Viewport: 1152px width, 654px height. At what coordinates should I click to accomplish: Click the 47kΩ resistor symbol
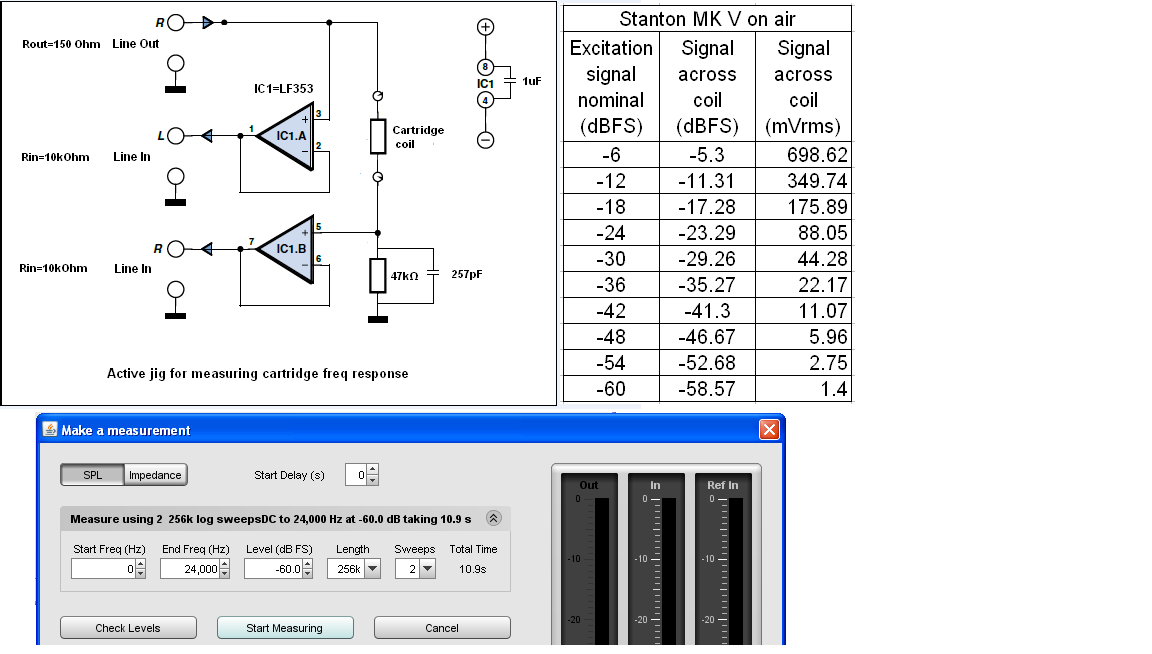tap(378, 276)
